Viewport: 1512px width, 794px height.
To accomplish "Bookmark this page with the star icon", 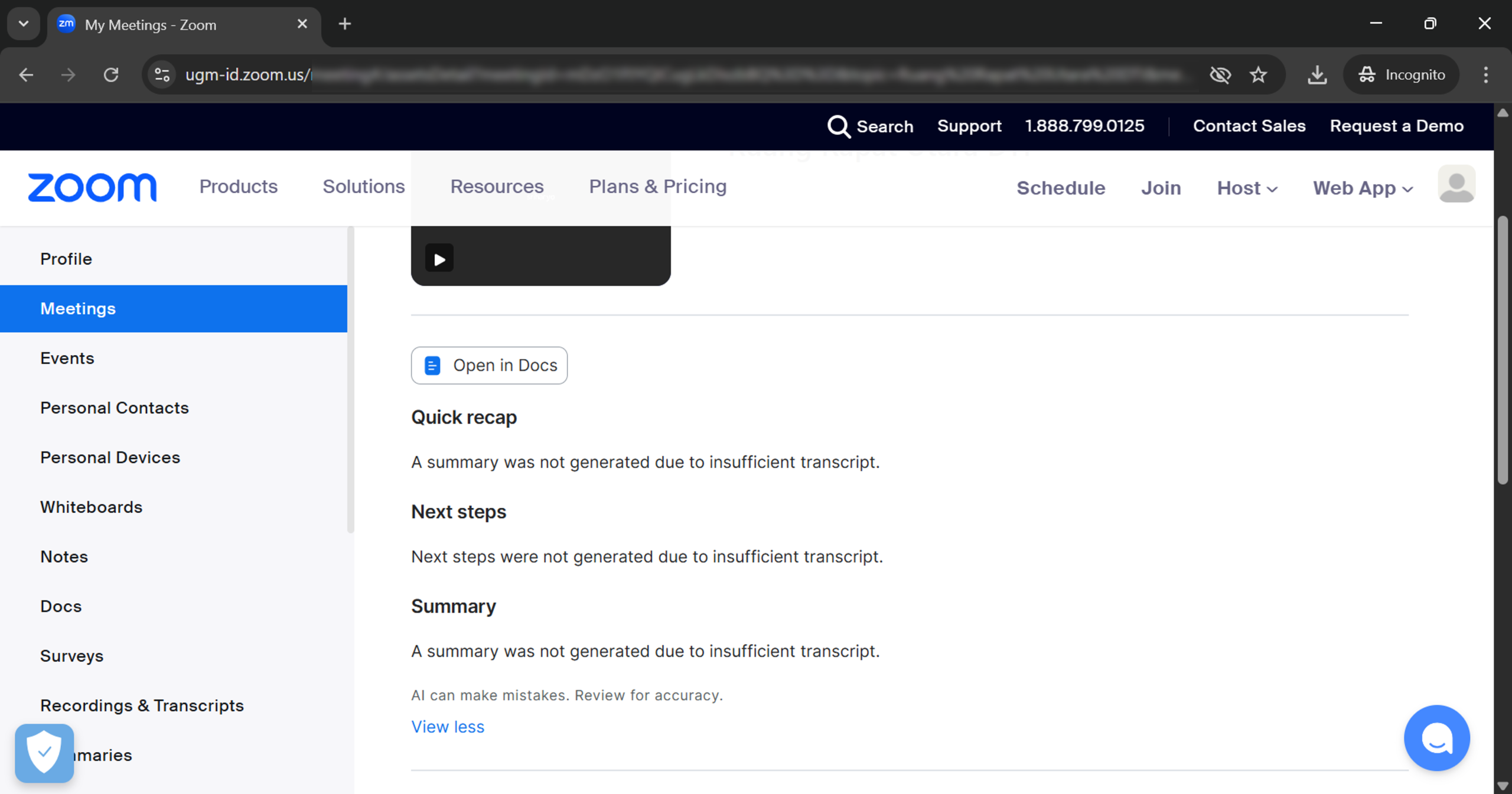I will (1258, 74).
